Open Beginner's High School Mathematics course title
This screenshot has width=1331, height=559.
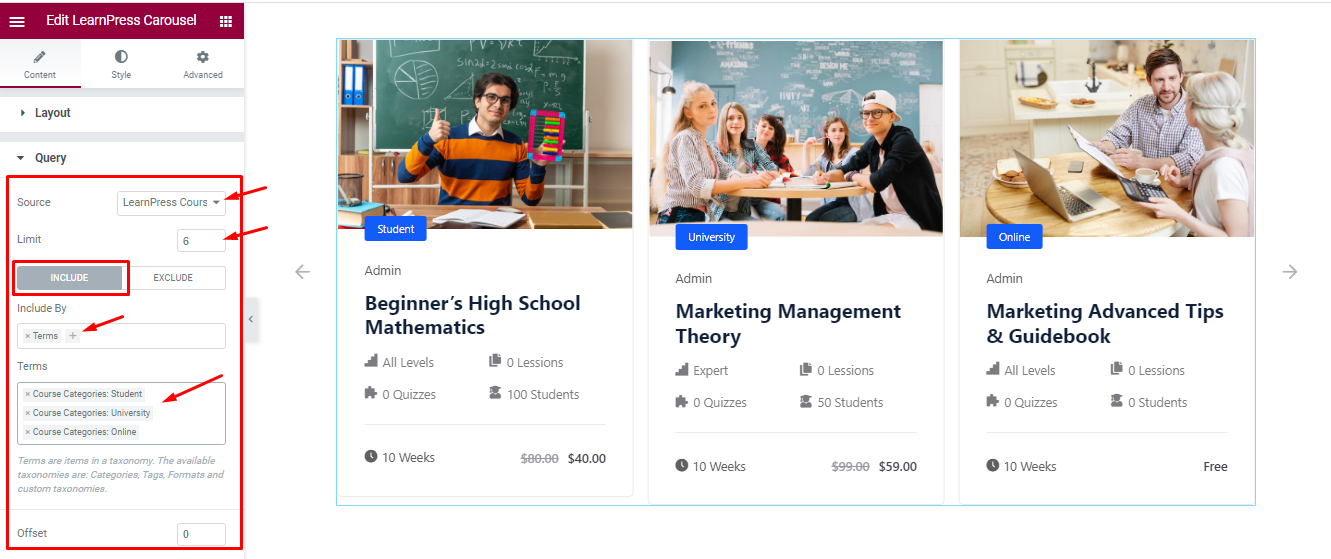pyautogui.click(x=472, y=315)
